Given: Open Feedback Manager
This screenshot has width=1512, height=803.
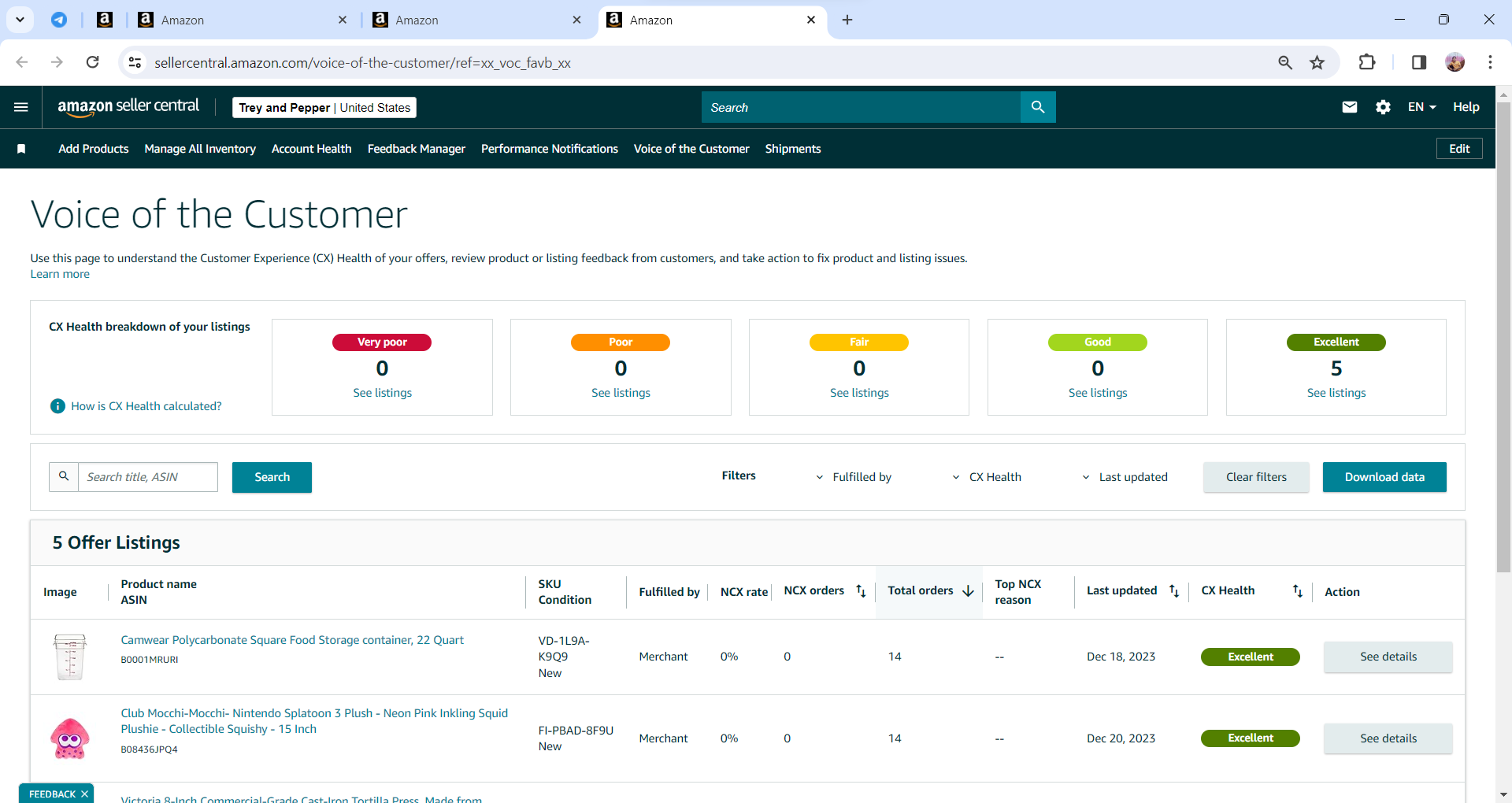Looking at the screenshot, I should tap(417, 149).
